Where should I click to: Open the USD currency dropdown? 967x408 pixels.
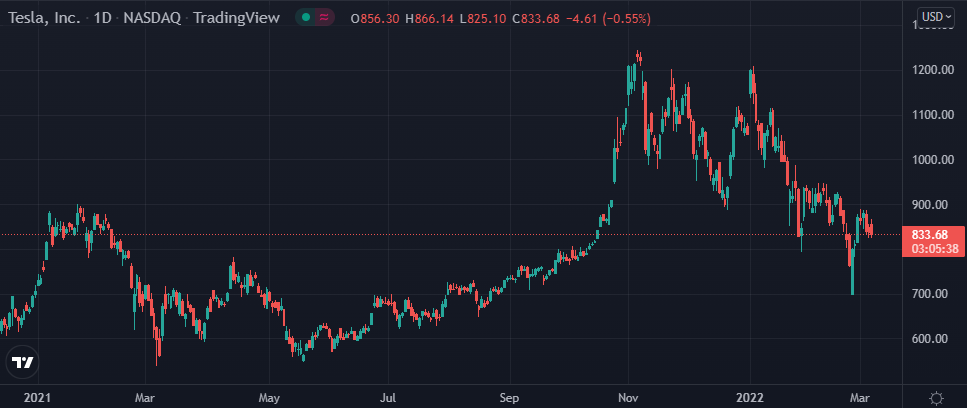934,17
